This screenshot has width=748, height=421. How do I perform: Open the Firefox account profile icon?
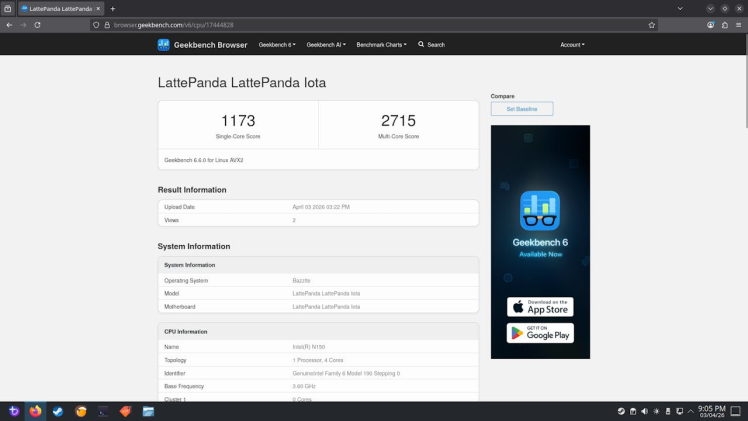tap(711, 25)
